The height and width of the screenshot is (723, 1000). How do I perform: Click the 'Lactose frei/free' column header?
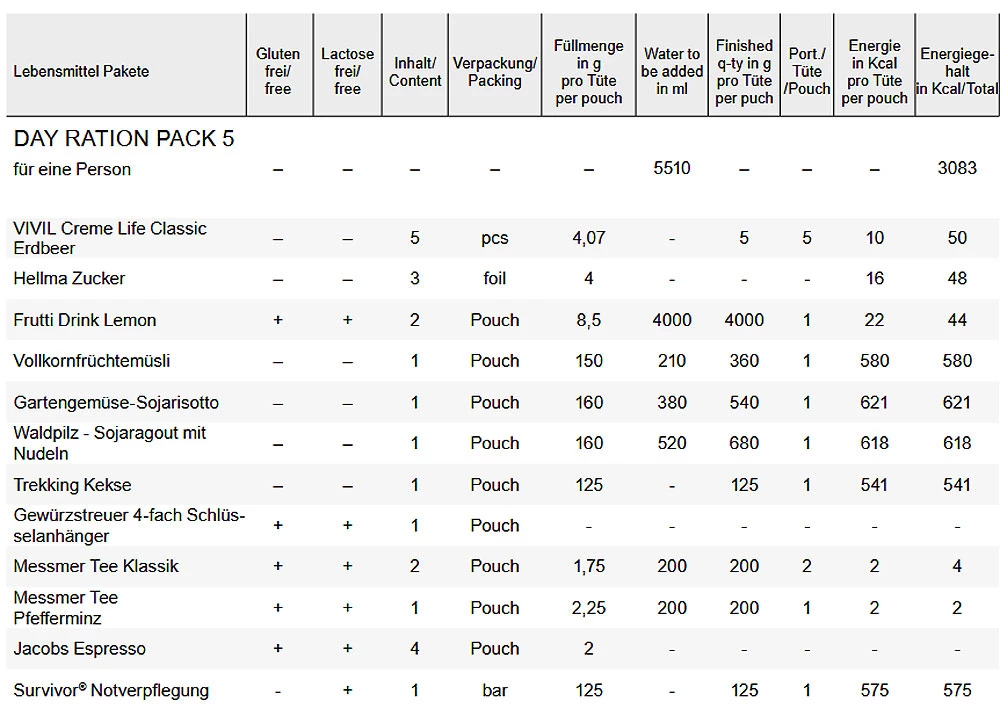pos(347,71)
